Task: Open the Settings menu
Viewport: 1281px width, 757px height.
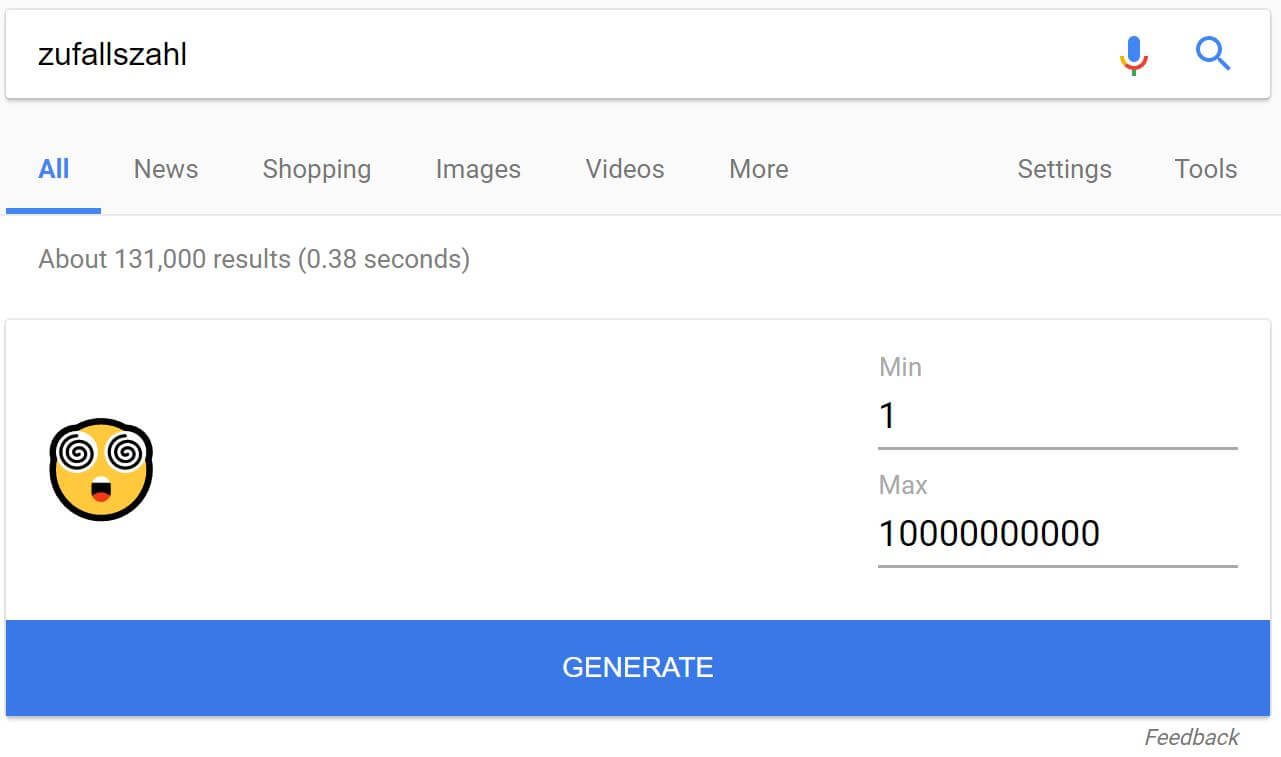Action: pyautogui.click(x=1064, y=169)
